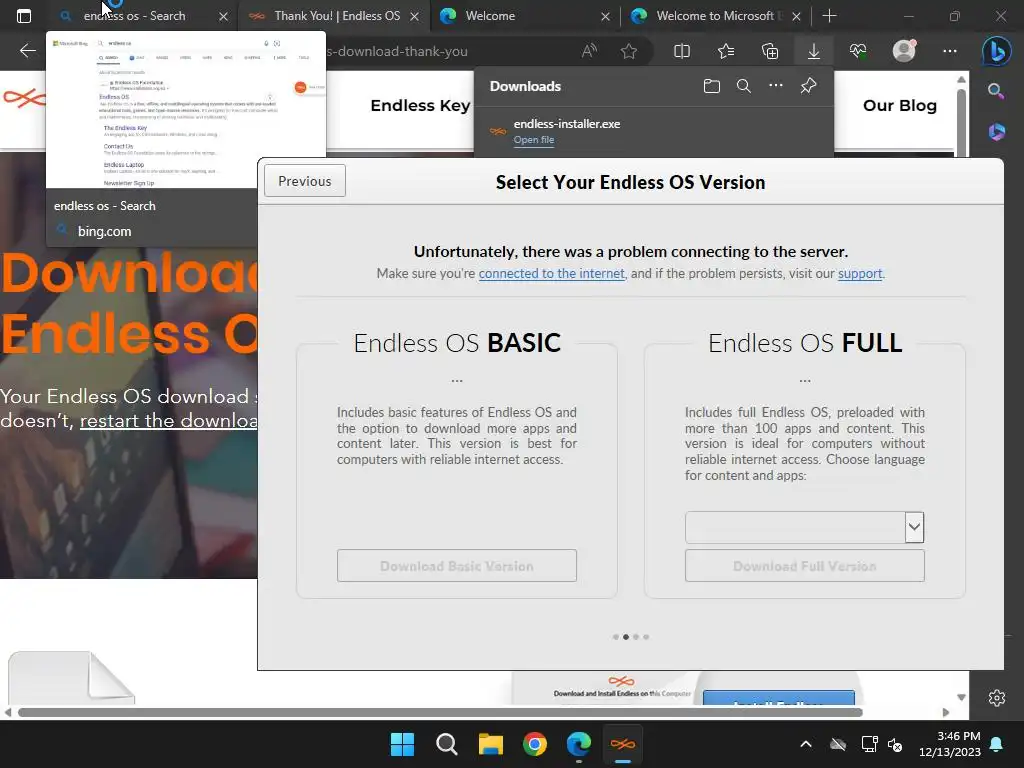Switch to Microsoft Edge in the taskbar

click(579, 744)
